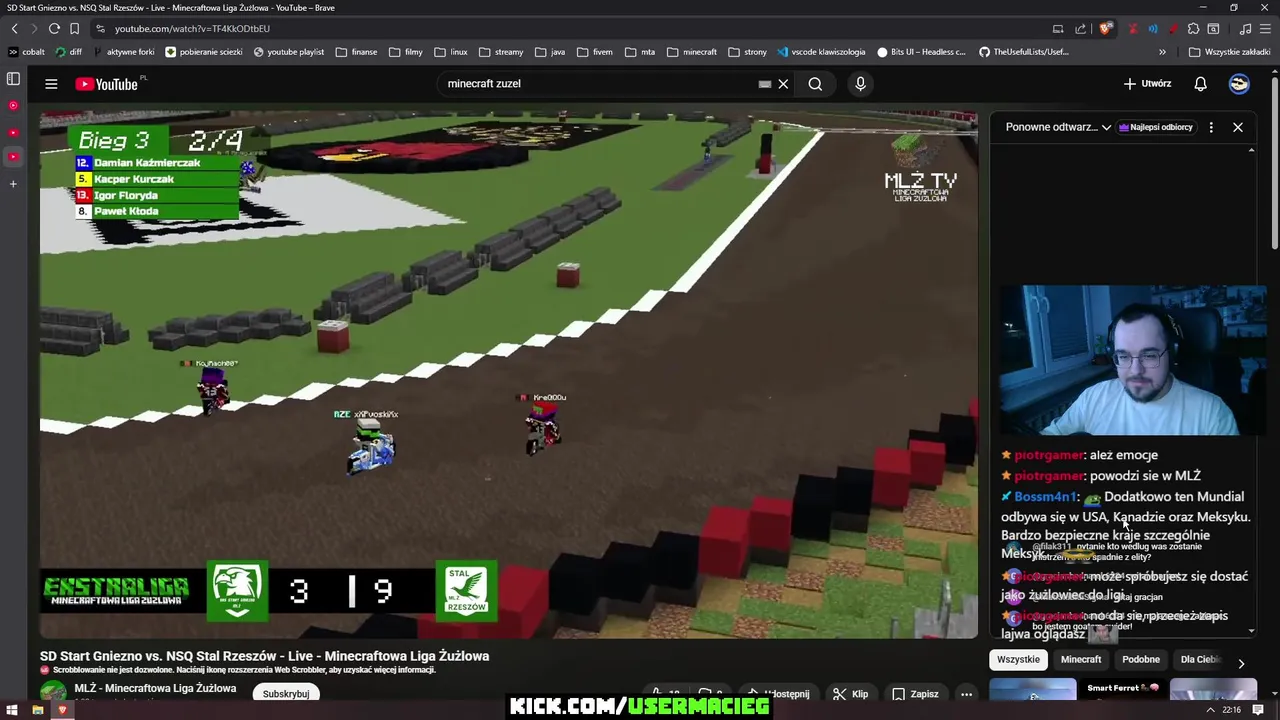Subscribe with the 'Subskrybuj' button
The height and width of the screenshot is (720, 1280).
(x=286, y=693)
